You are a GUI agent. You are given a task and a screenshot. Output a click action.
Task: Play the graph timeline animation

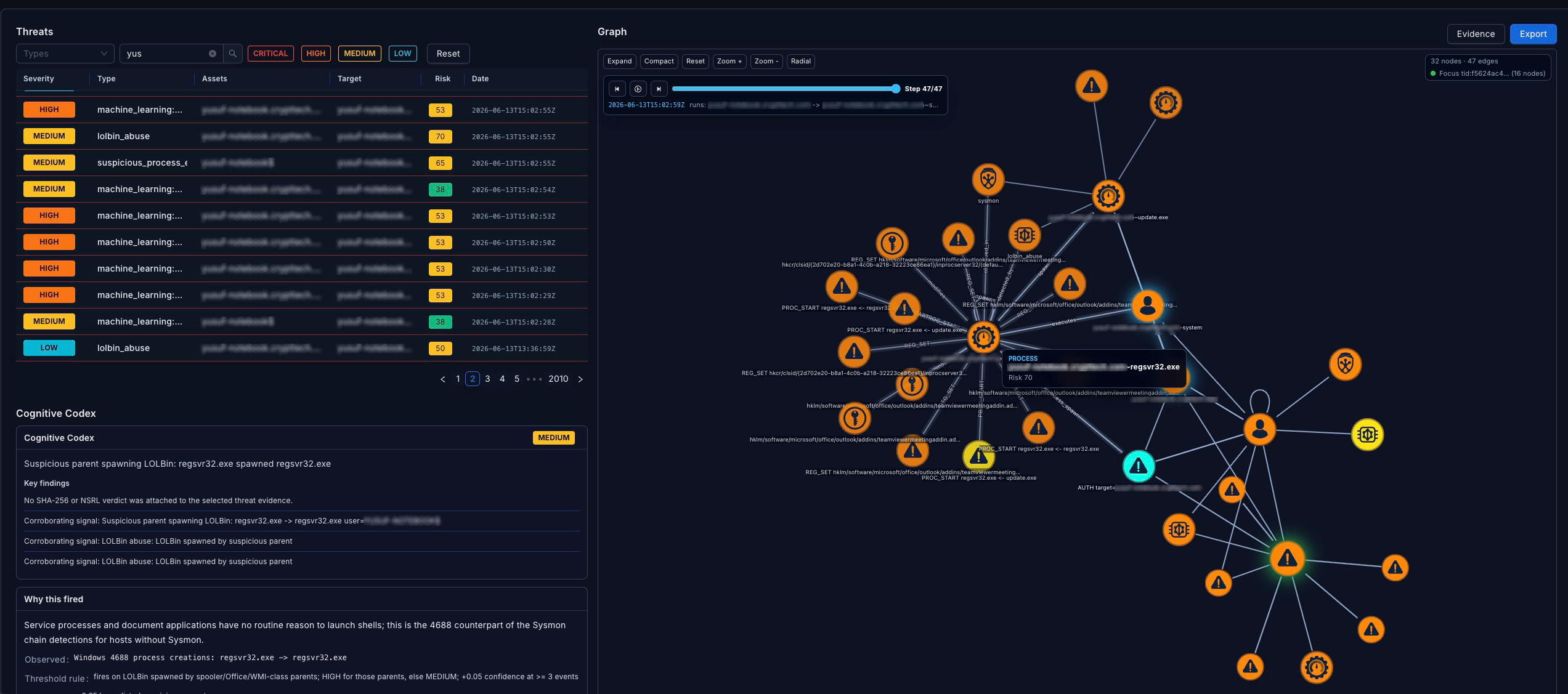tap(638, 89)
